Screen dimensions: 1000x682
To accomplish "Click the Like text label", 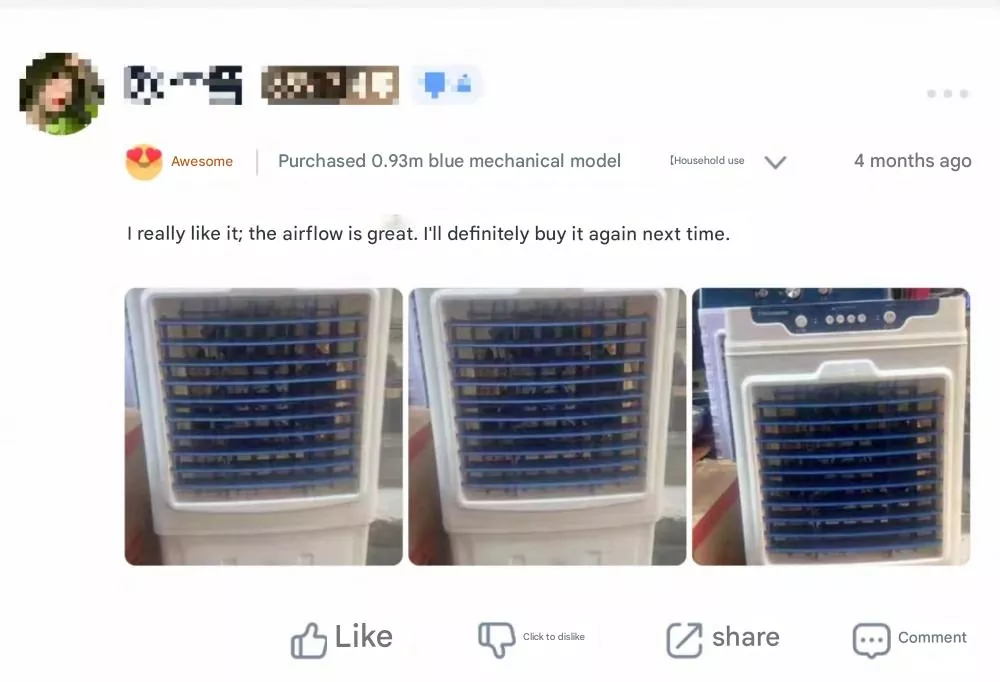I will [x=364, y=637].
